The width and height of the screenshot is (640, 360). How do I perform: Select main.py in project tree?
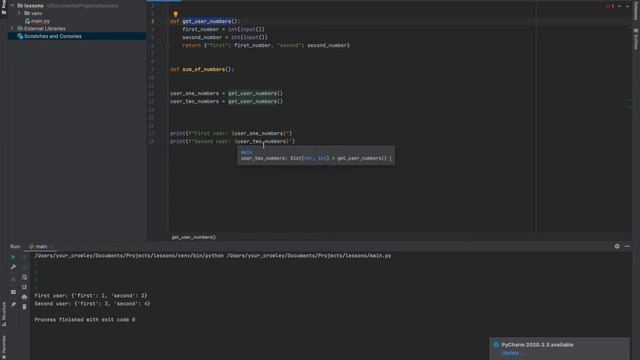[x=40, y=21]
